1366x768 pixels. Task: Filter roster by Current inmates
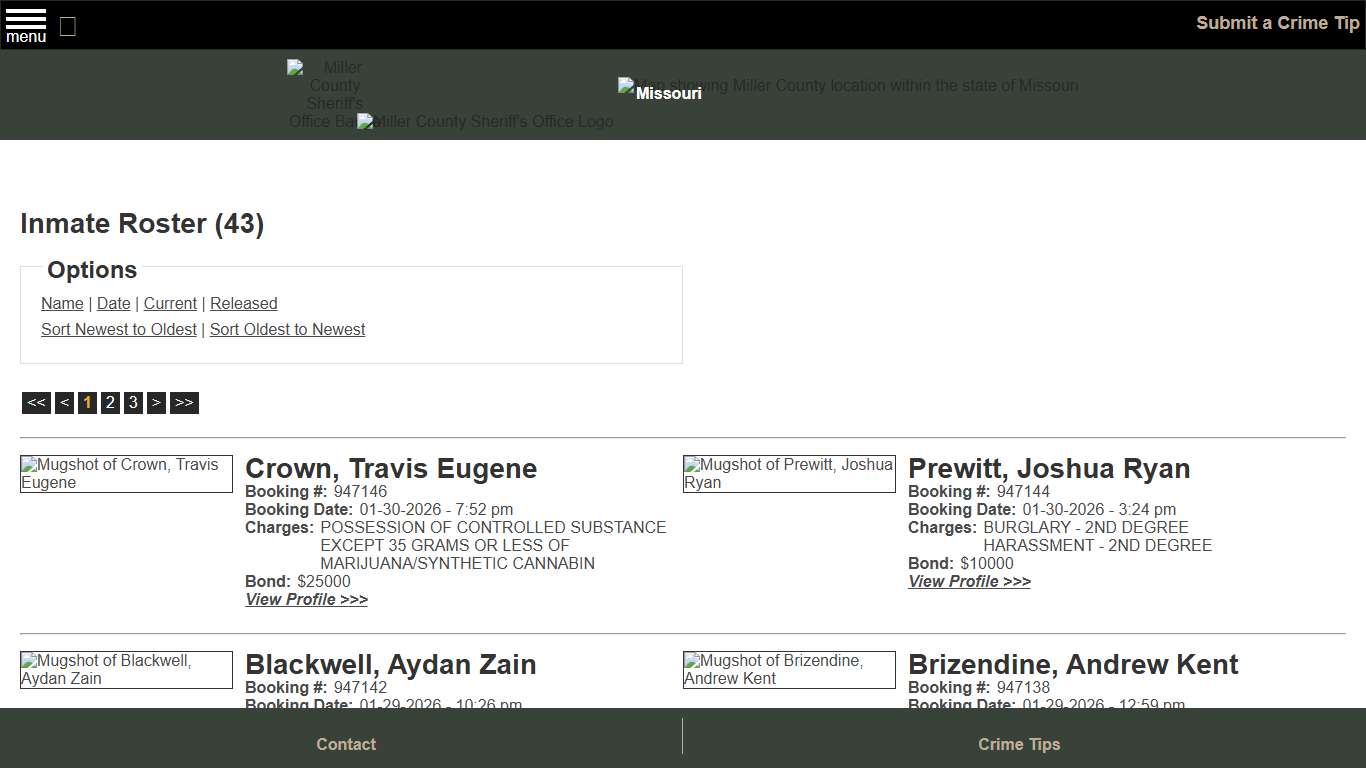[170, 303]
